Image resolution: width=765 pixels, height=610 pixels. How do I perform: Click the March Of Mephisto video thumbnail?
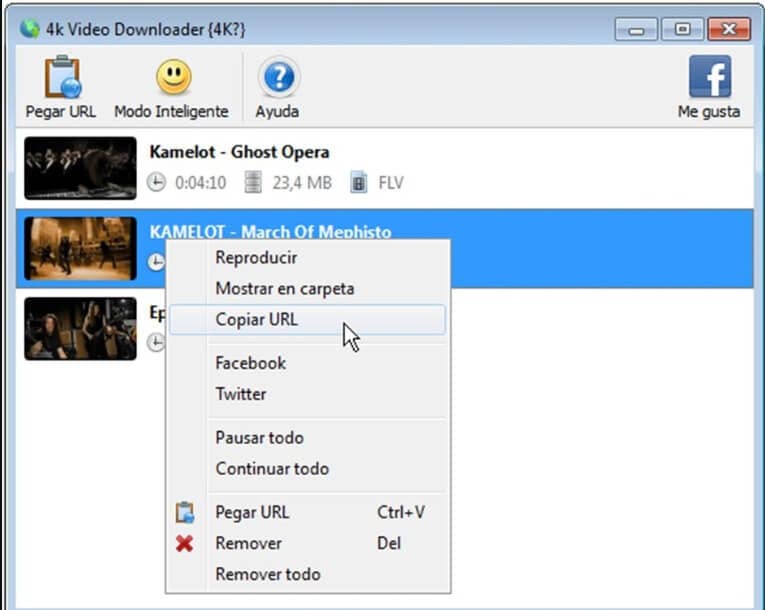(81, 248)
